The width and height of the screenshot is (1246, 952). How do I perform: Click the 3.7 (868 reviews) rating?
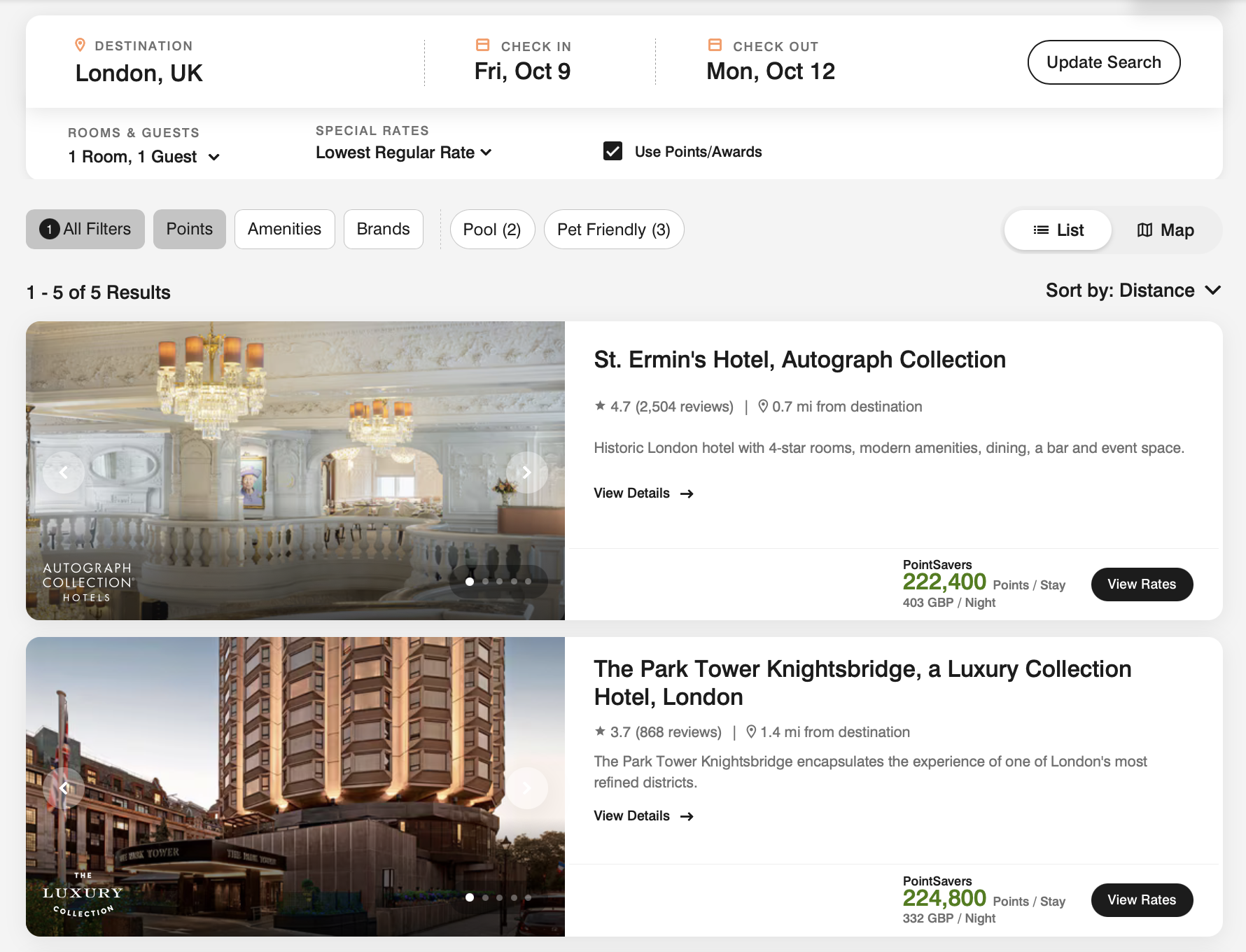pos(658,732)
